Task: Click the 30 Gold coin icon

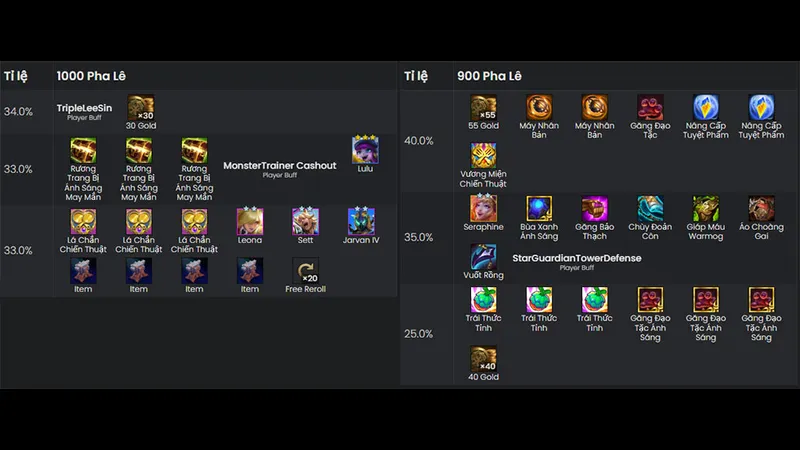Action: (x=141, y=107)
